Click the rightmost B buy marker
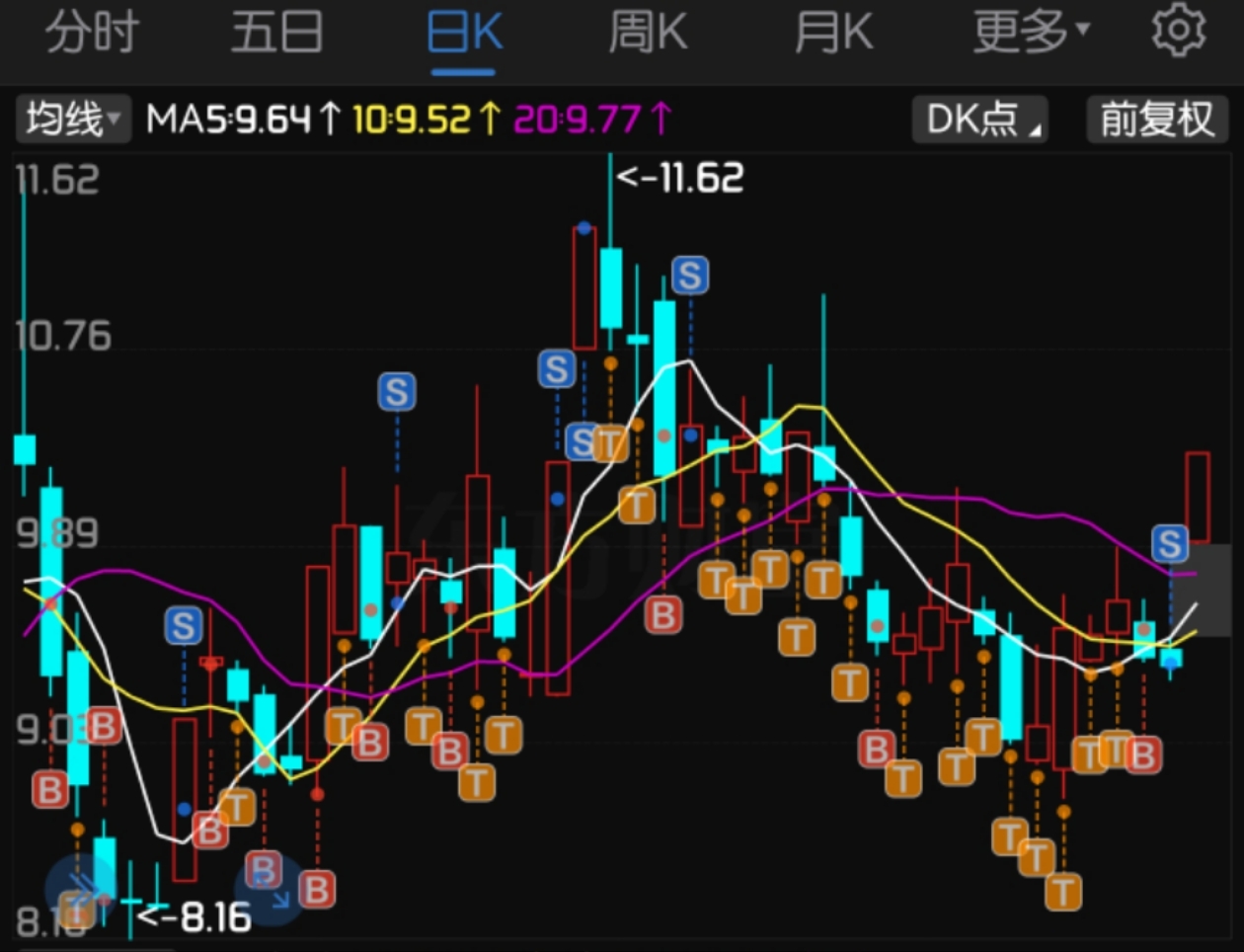1244x952 pixels. pyautogui.click(x=1143, y=755)
